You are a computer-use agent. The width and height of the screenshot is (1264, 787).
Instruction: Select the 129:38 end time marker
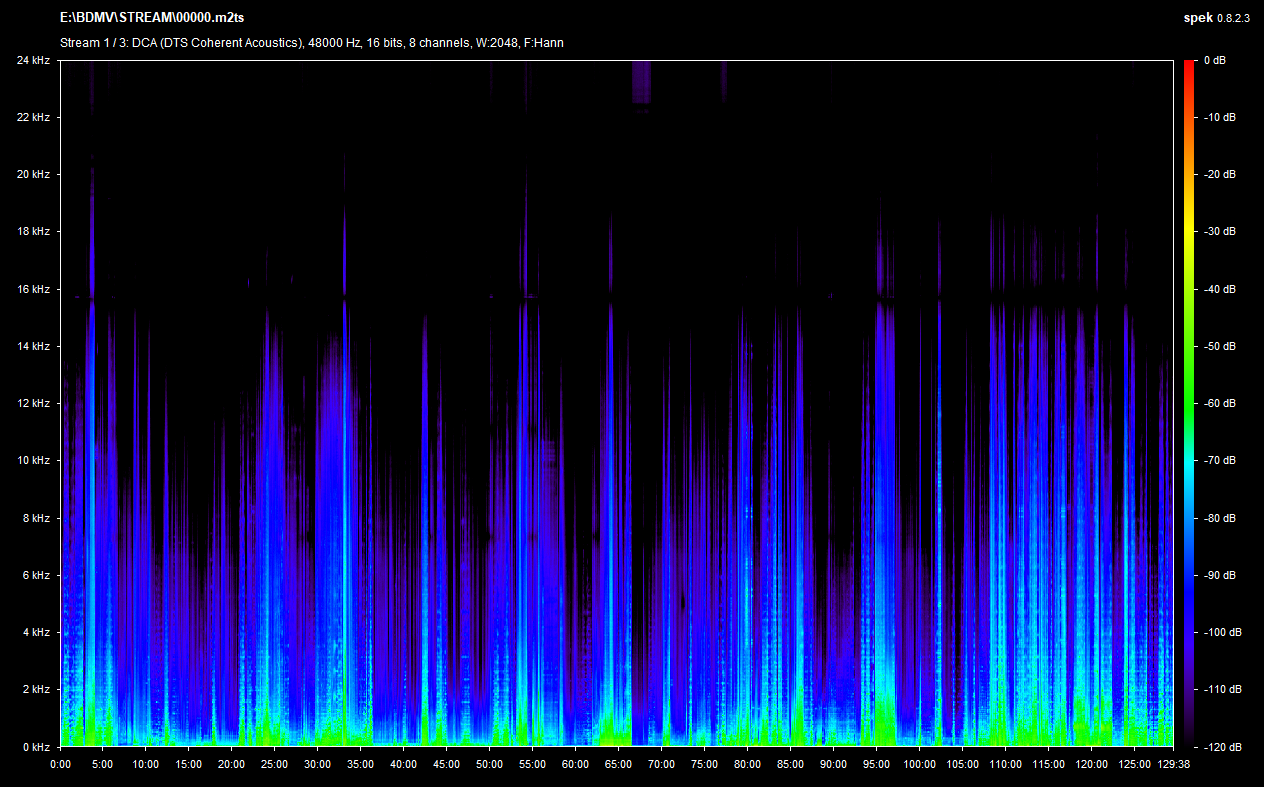point(1173,764)
